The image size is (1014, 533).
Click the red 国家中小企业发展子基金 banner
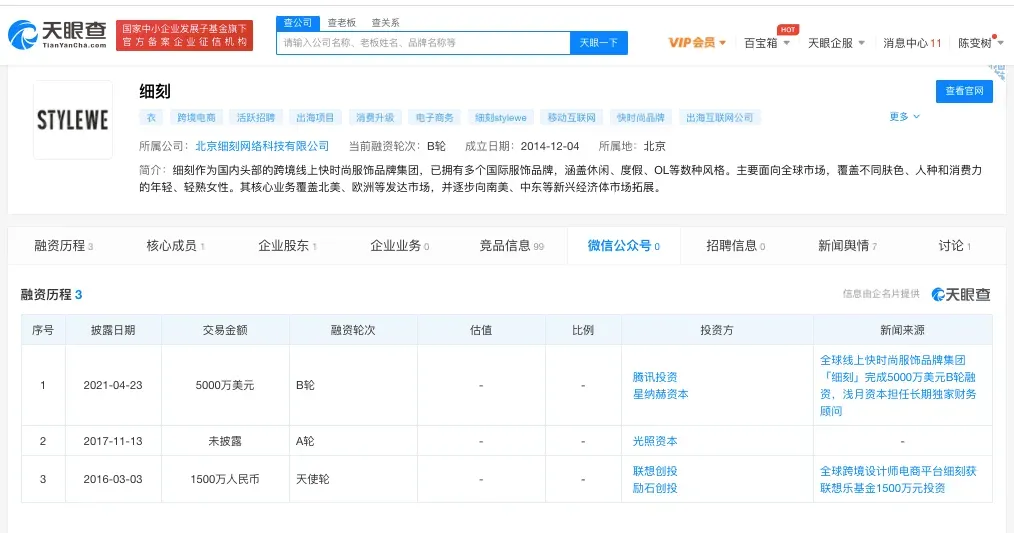coord(184,35)
